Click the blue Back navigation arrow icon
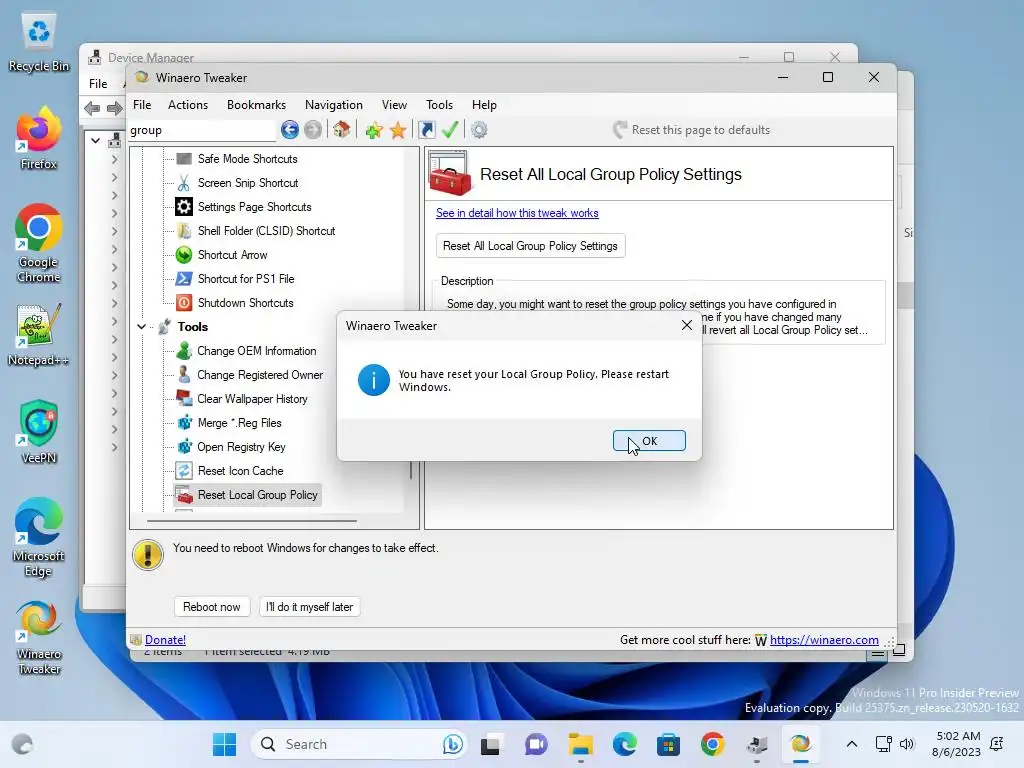Screen dimensions: 1024x768 tap(290, 130)
